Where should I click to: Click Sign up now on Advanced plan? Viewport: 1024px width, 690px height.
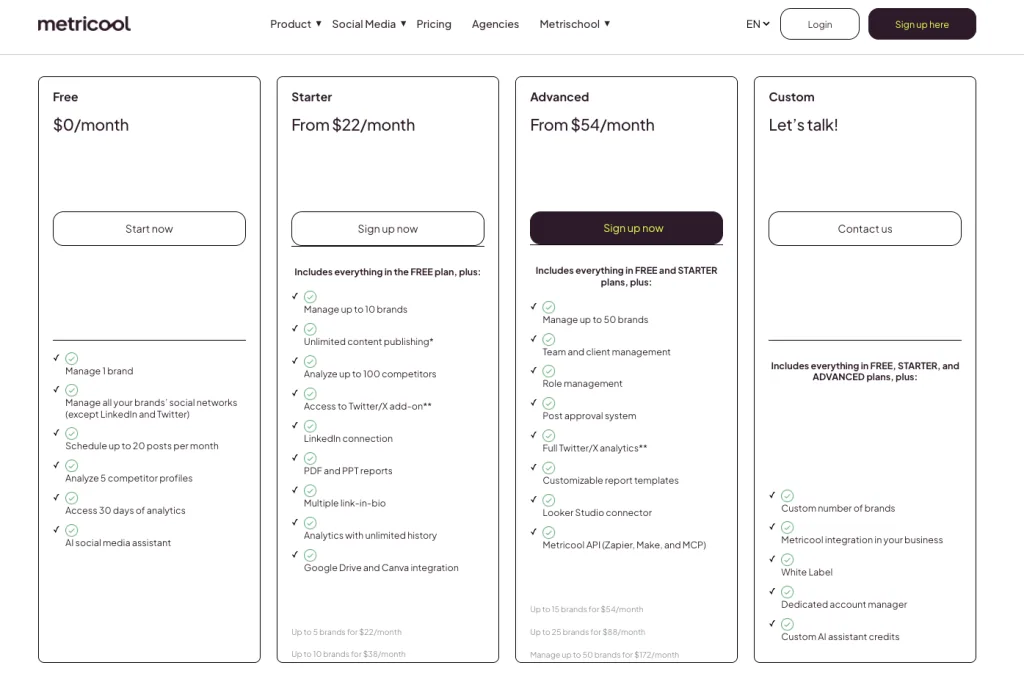626,228
